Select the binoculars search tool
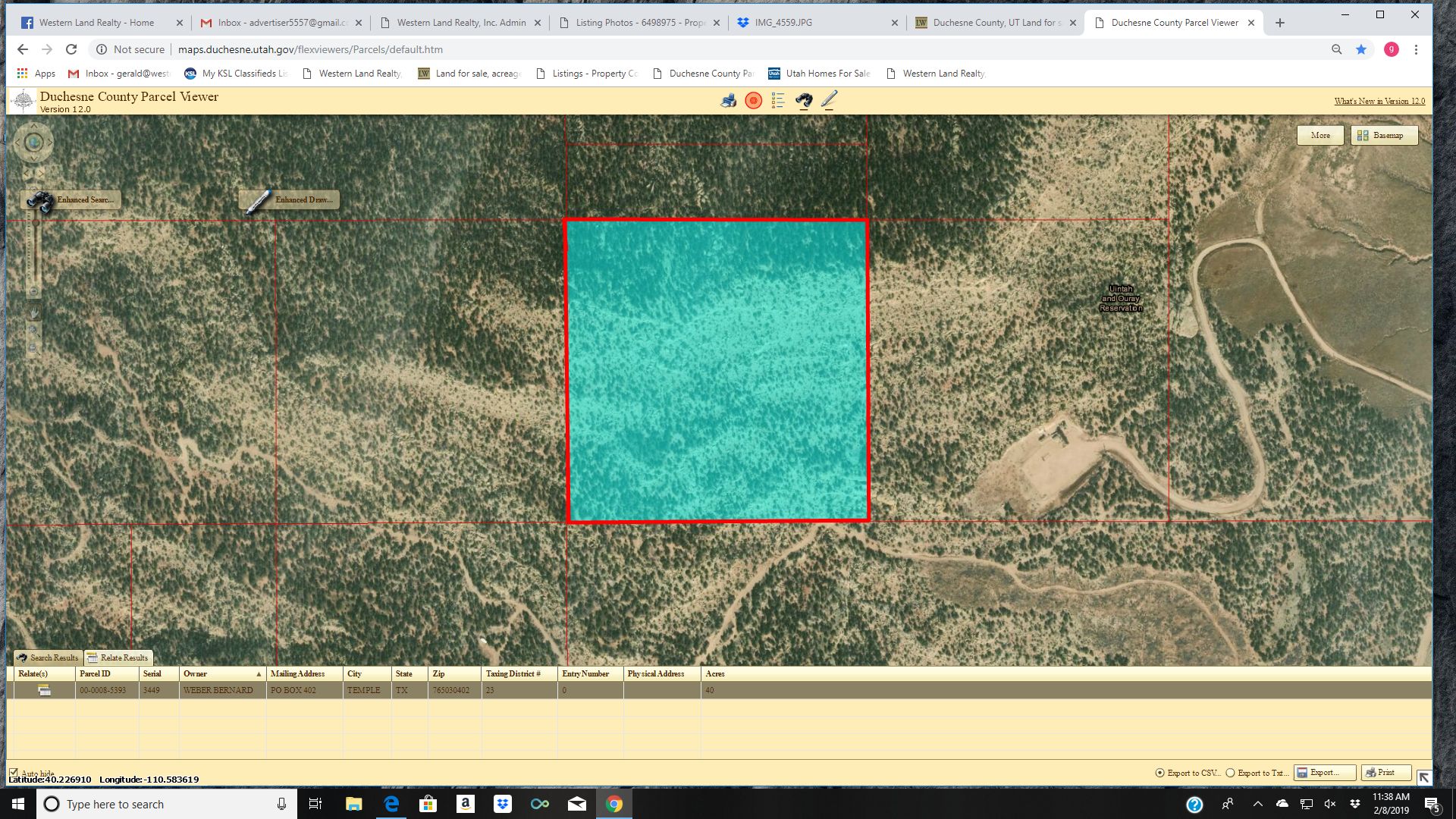 (x=803, y=99)
